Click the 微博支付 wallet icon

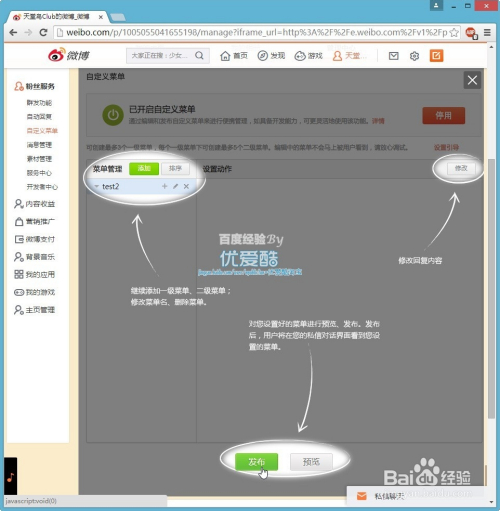(x=19, y=239)
